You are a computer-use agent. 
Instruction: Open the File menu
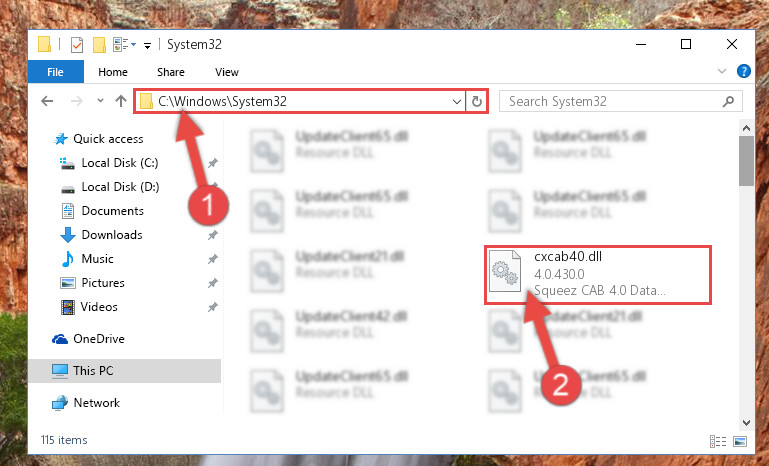(x=55, y=72)
